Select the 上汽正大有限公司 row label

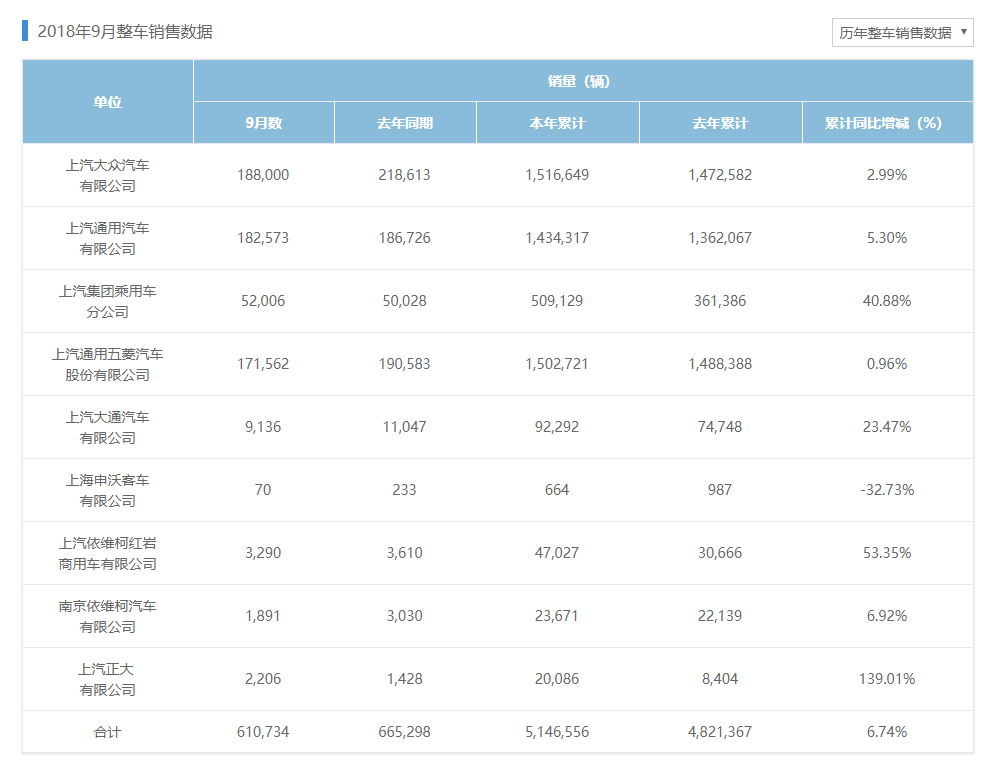[x=107, y=679]
